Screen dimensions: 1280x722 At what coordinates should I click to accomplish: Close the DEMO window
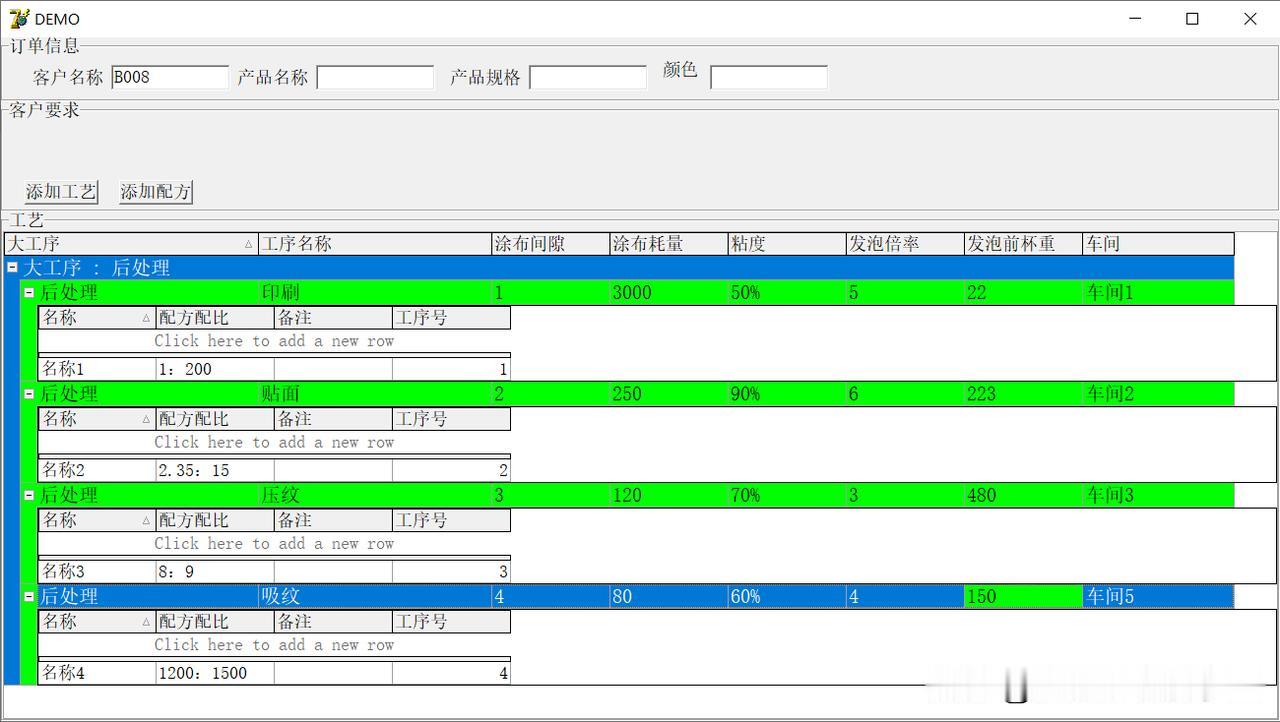coord(1250,18)
